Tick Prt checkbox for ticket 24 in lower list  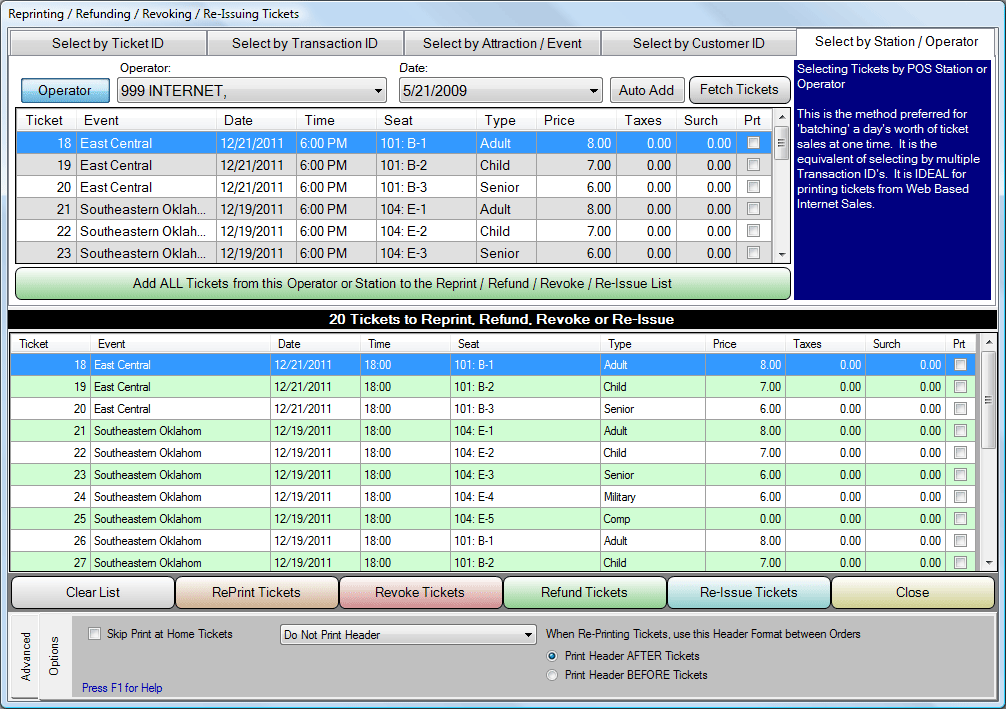[960, 497]
